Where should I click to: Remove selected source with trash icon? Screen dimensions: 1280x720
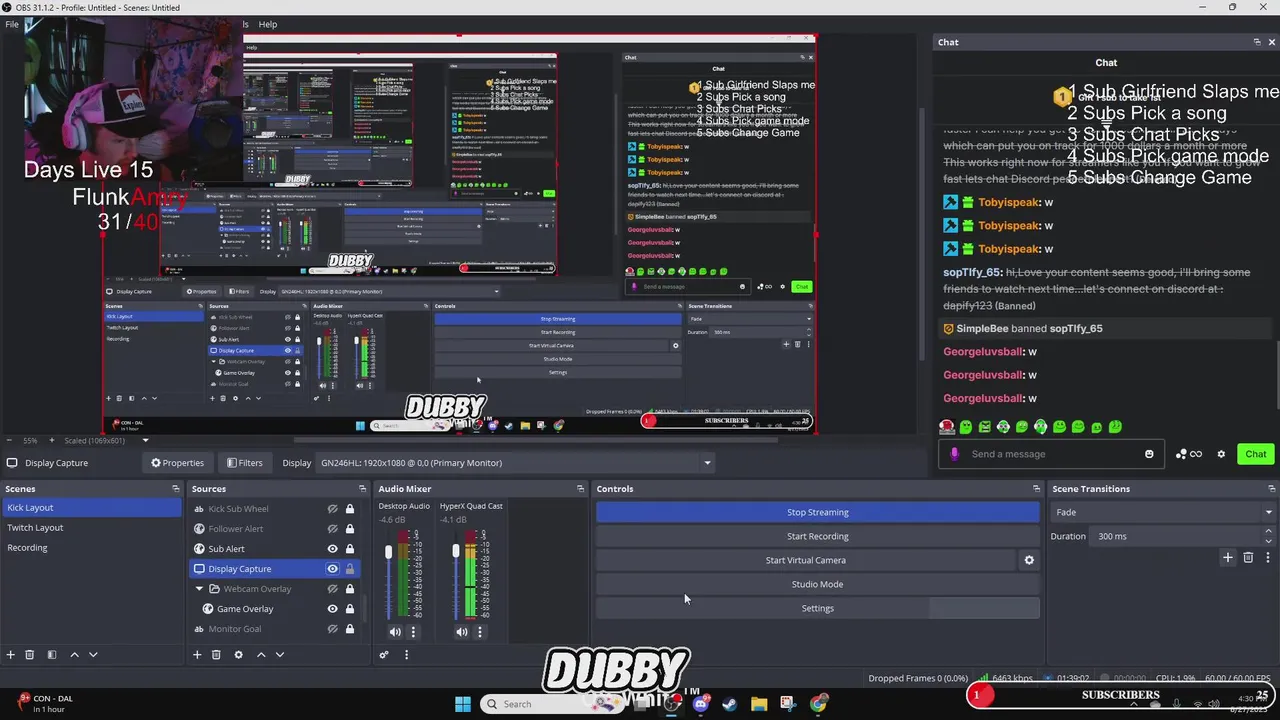(216, 655)
